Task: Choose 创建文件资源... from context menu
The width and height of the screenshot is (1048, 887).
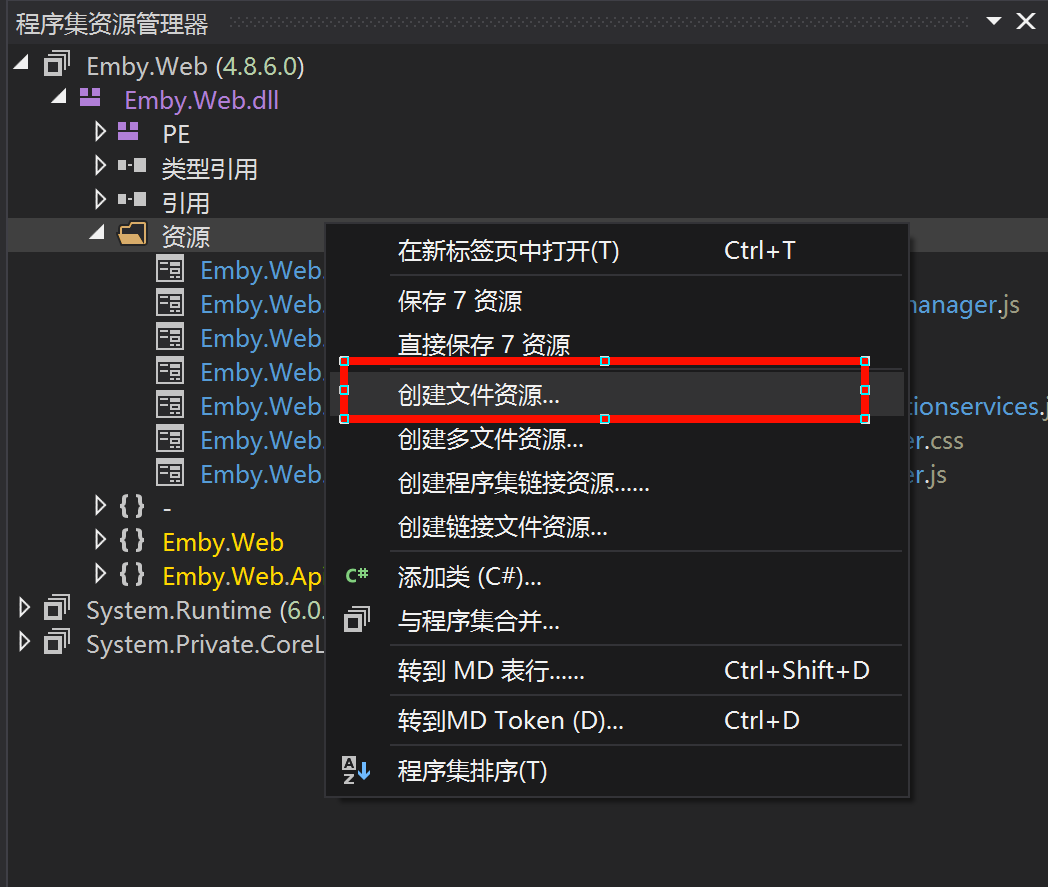Action: coord(478,395)
